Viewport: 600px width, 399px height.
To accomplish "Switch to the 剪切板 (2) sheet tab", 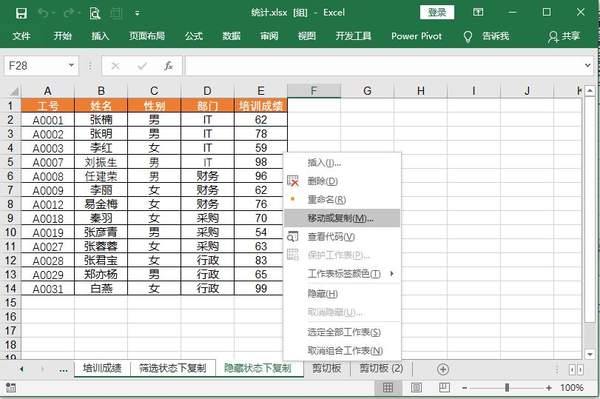I will coord(381,368).
